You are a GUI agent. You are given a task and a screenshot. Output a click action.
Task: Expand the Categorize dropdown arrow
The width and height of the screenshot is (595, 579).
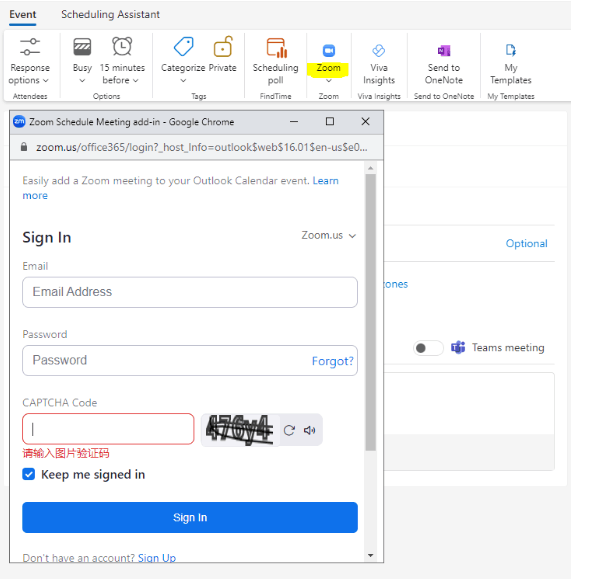click(183, 80)
